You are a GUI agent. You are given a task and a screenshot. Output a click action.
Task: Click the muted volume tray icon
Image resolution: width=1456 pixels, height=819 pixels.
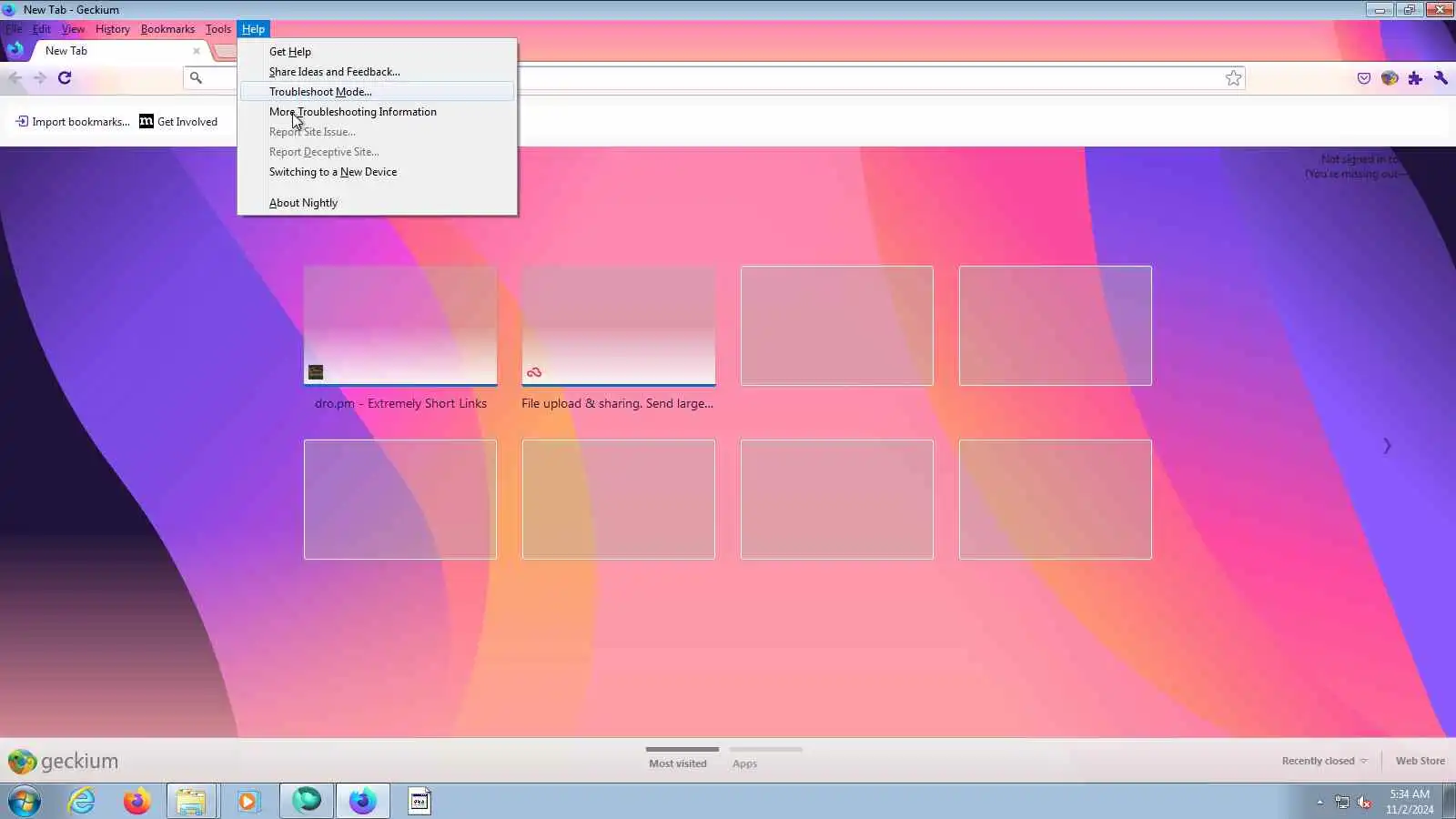point(1364,802)
